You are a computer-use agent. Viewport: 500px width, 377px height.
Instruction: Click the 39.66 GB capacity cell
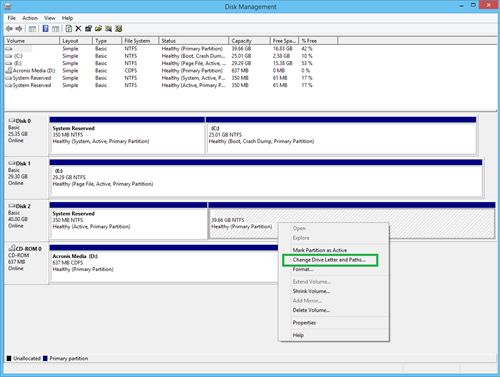coord(241,49)
